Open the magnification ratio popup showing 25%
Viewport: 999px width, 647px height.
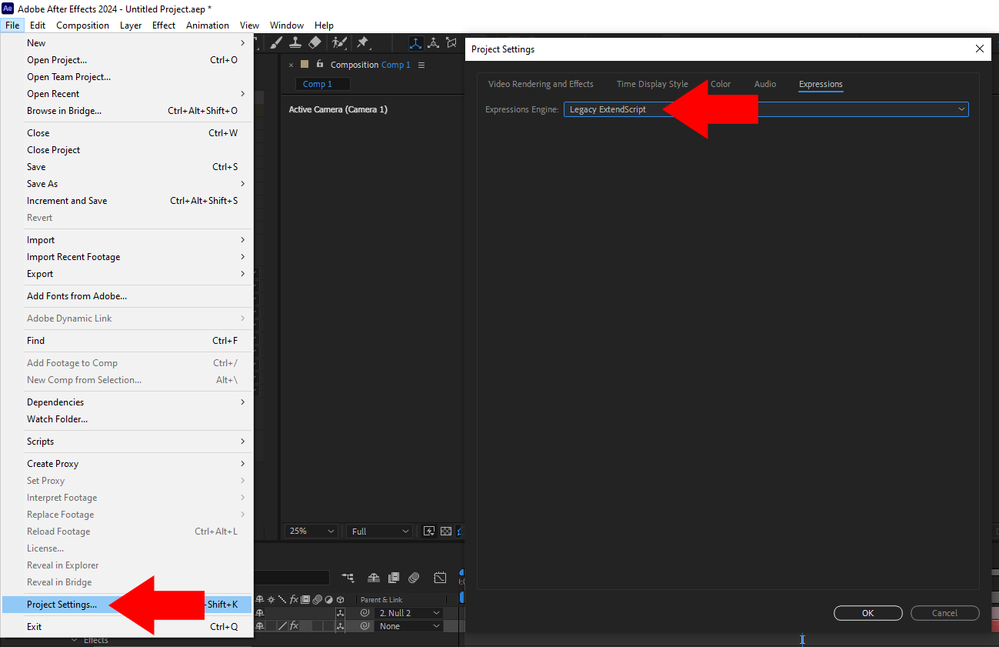click(311, 531)
